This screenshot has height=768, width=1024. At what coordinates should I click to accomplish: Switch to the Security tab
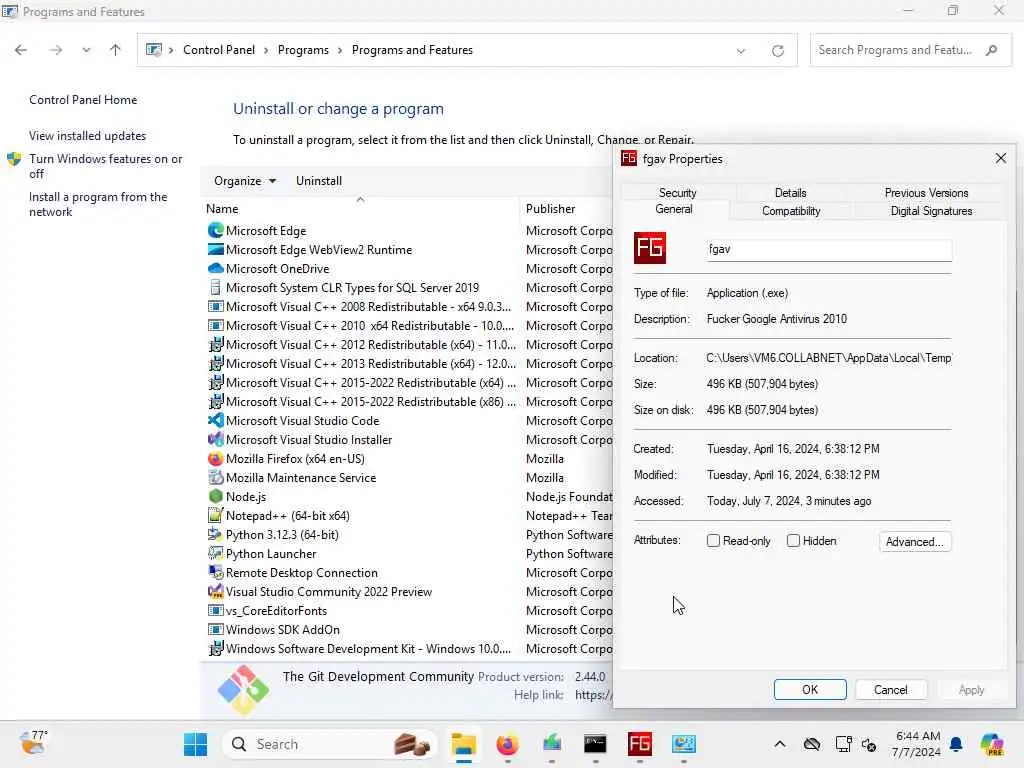[x=677, y=193]
